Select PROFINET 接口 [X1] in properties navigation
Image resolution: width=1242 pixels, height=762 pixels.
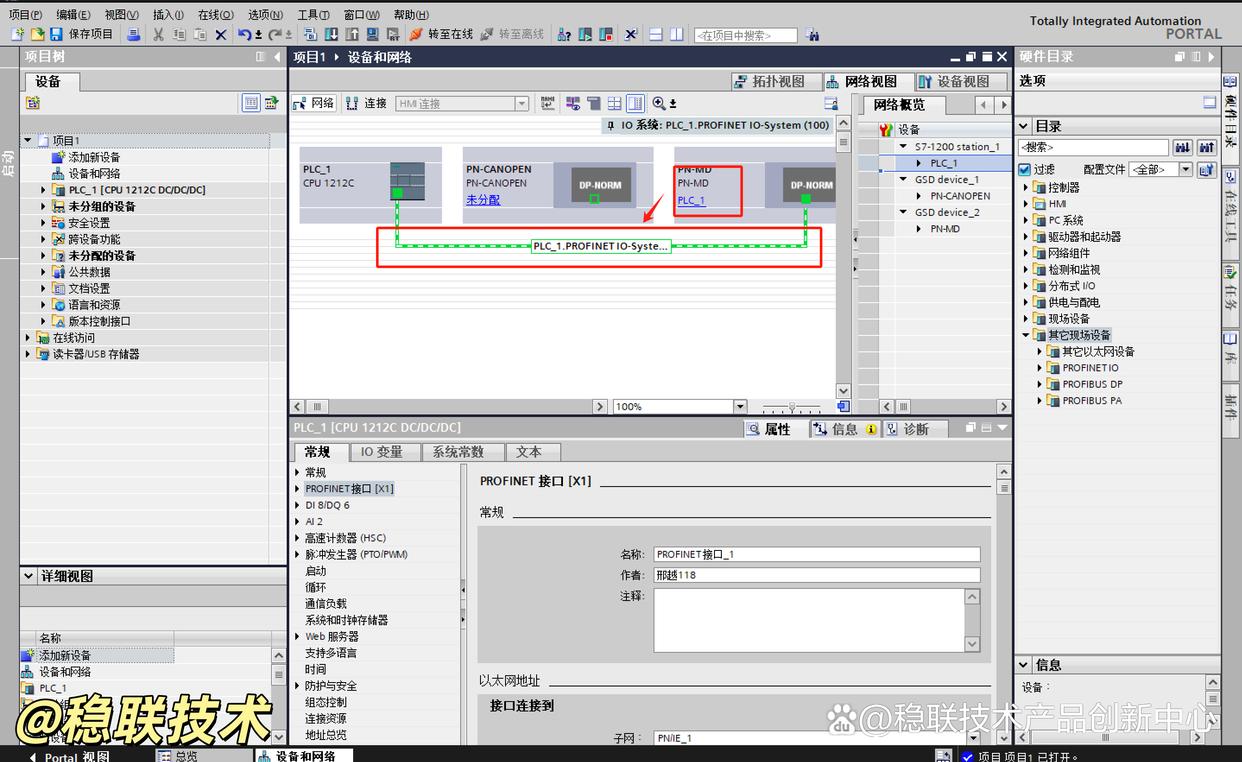[x=349, y=489]
